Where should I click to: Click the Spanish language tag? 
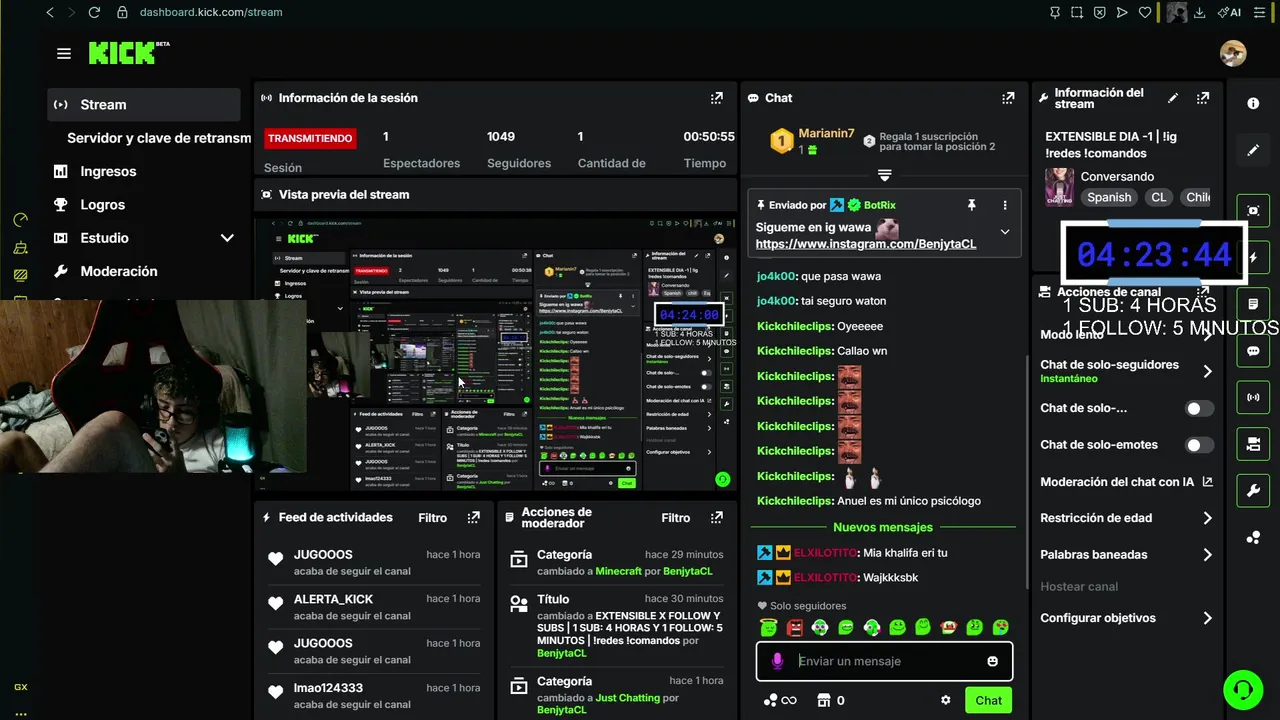1109,197
